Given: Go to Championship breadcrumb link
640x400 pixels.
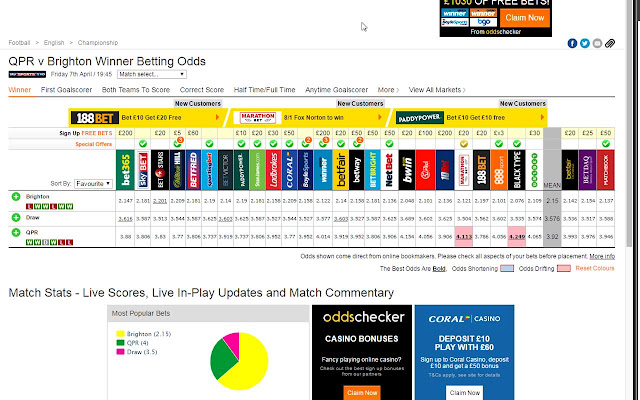Looking at the screenshot, I should coord(98,42).
